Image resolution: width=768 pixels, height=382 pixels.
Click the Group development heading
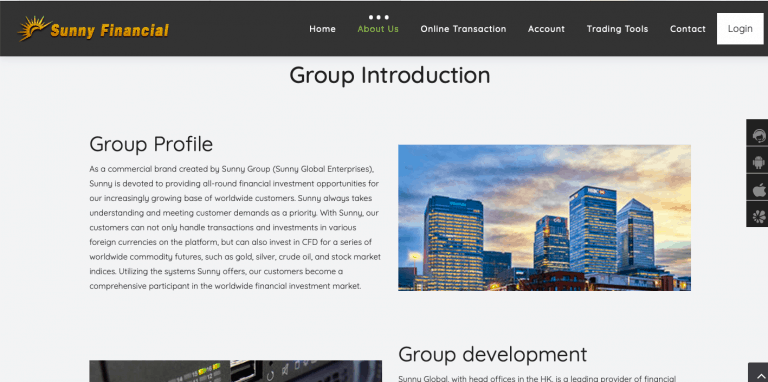(x=492, y=354)
